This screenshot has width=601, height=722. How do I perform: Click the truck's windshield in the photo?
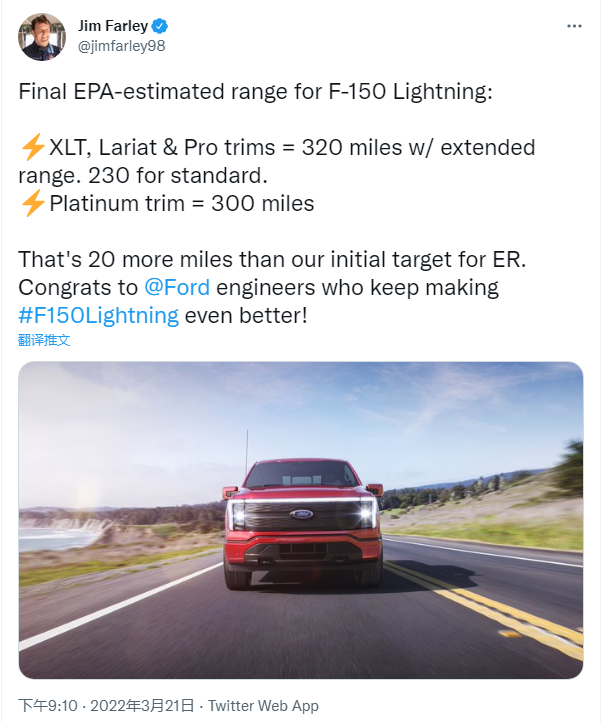pyautogui.click(x=302, y=475)
